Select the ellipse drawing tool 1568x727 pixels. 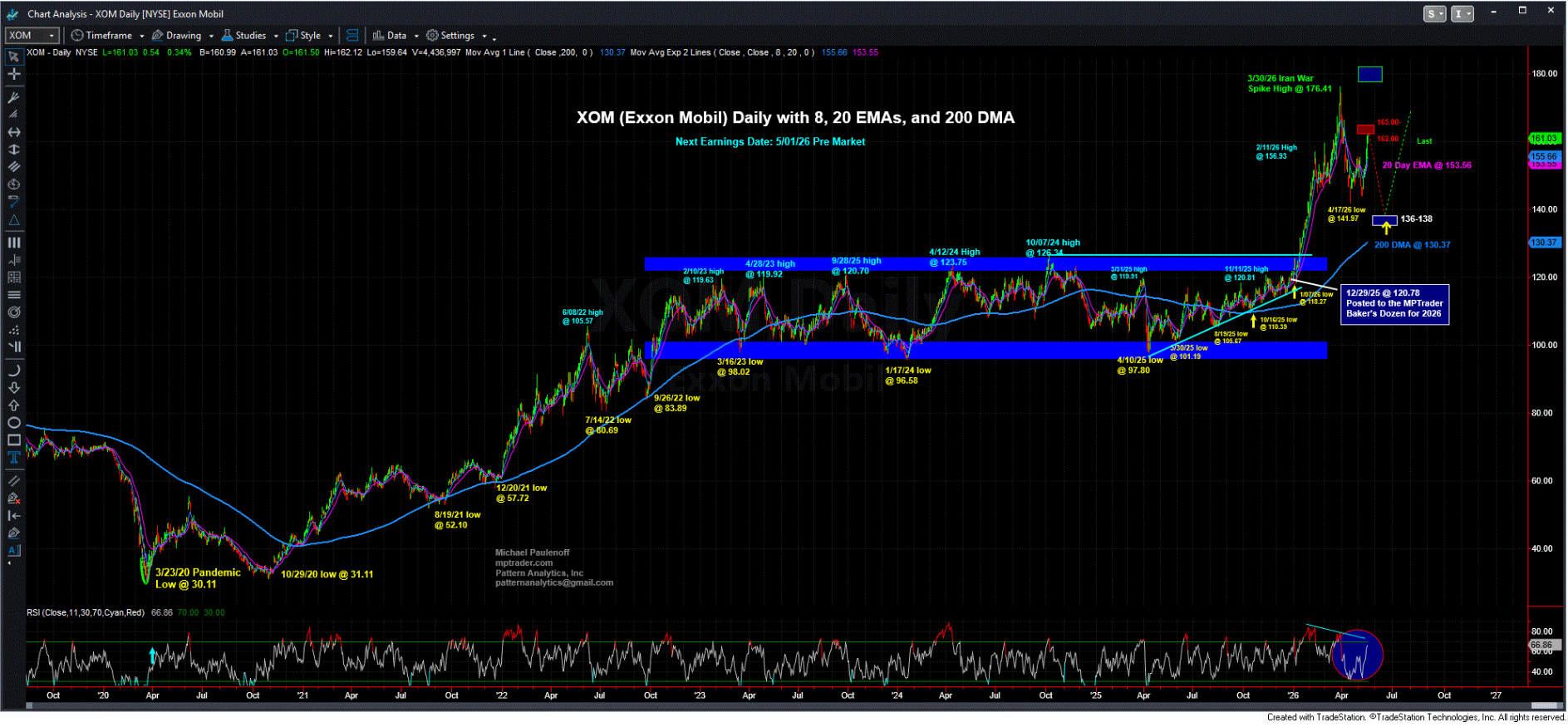13,423
